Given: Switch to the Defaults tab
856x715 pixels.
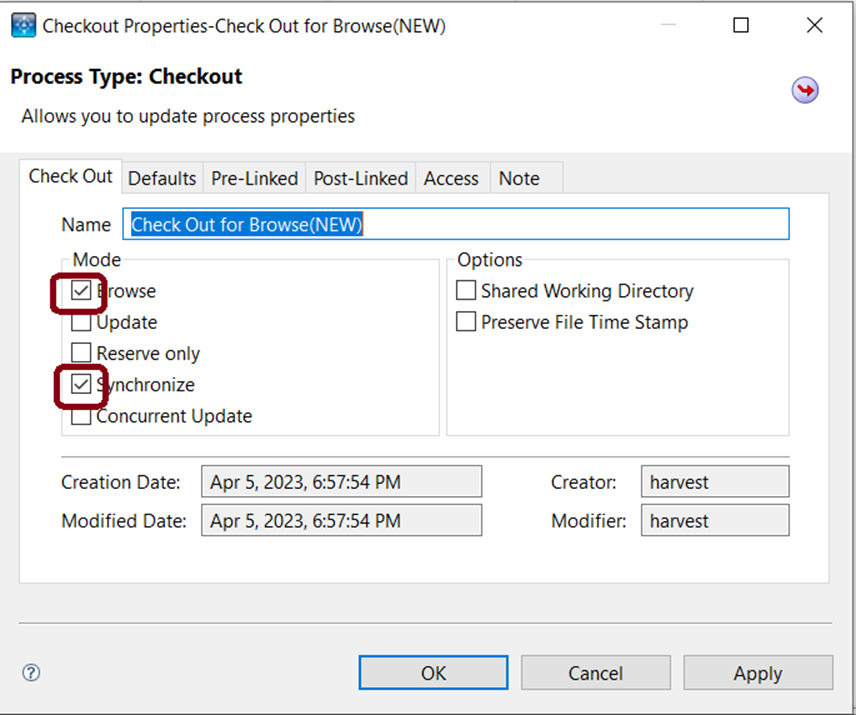Looking at the screenshot, I should tap(162, 178).
